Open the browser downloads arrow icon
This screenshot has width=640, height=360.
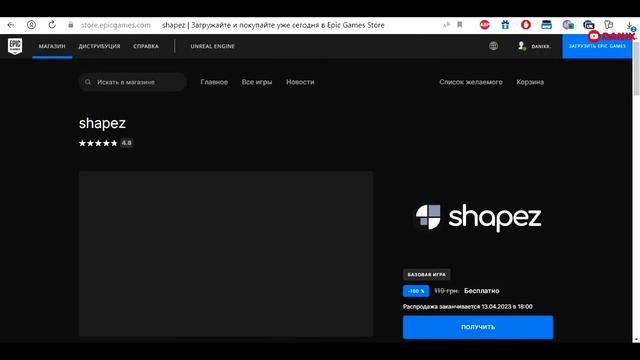(x=630, y=25)
